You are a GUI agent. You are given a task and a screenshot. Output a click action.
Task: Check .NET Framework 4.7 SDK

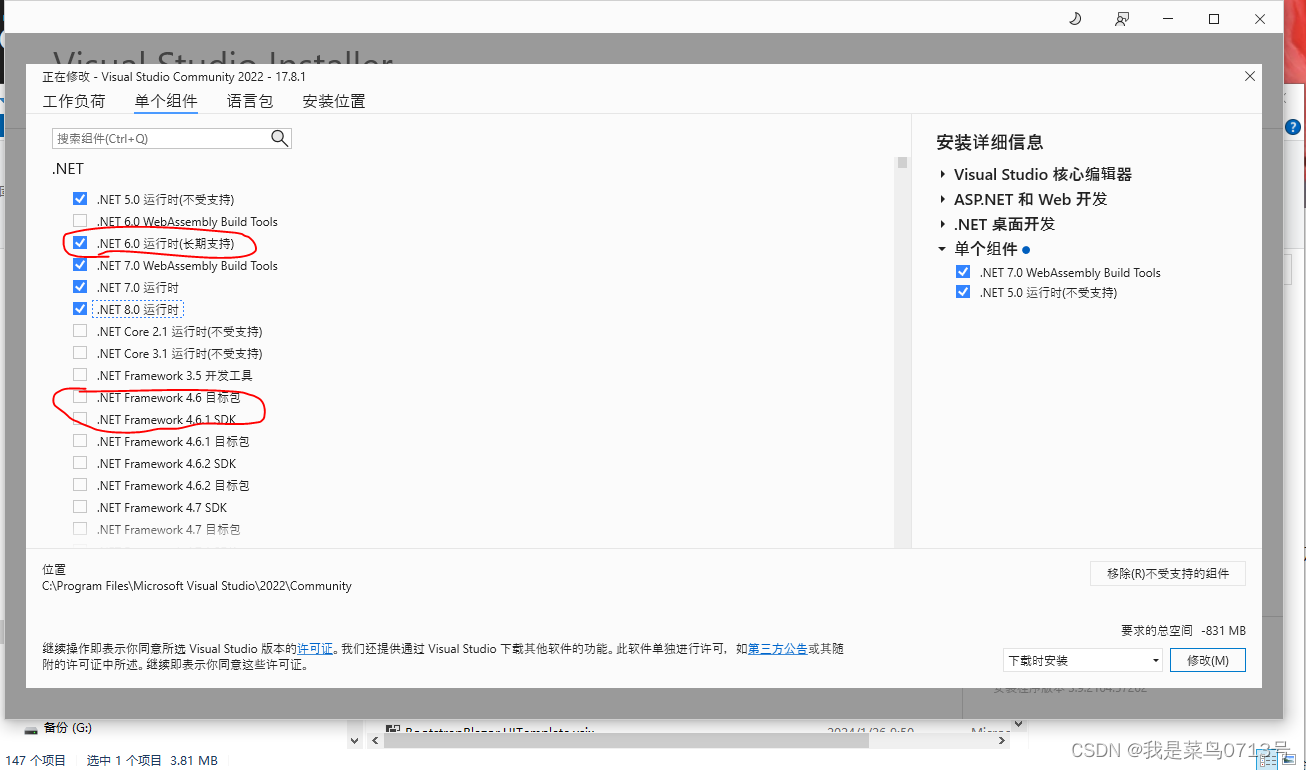(80, 507)
